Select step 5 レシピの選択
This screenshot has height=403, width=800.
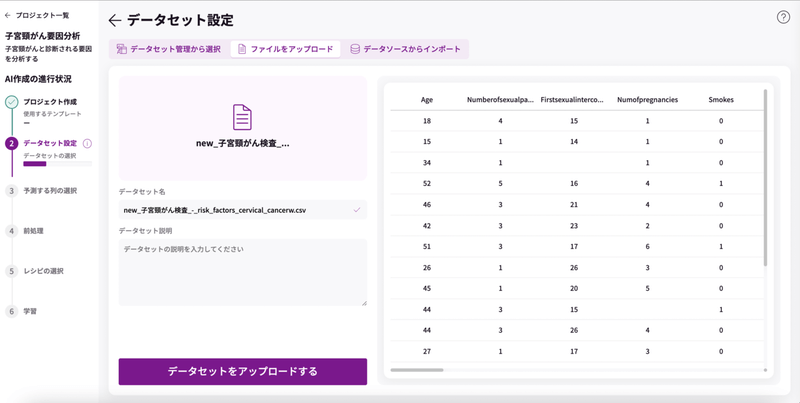click(x=43, y=271)
